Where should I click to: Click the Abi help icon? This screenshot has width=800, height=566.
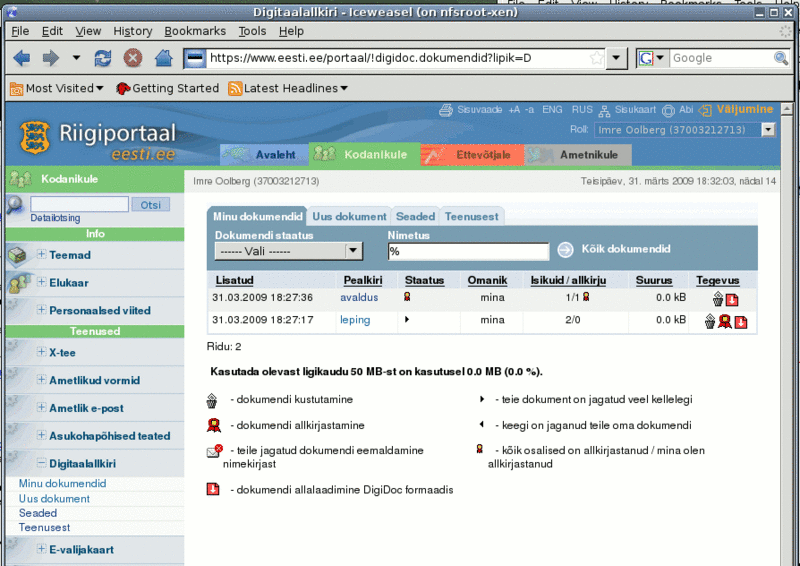pyautogui.click(x=668, y=110)
